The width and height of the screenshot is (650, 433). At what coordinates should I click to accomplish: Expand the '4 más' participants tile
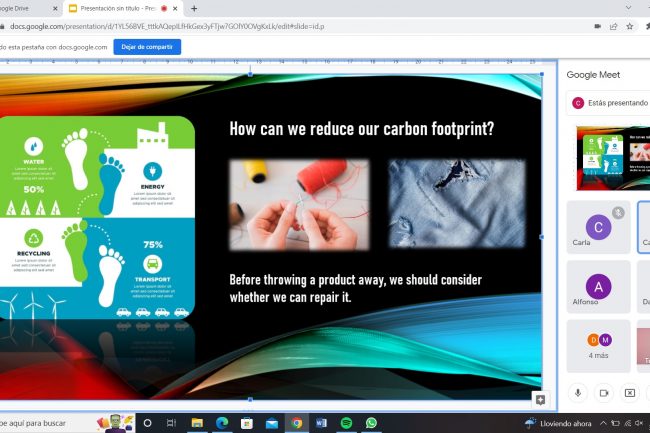598,345
